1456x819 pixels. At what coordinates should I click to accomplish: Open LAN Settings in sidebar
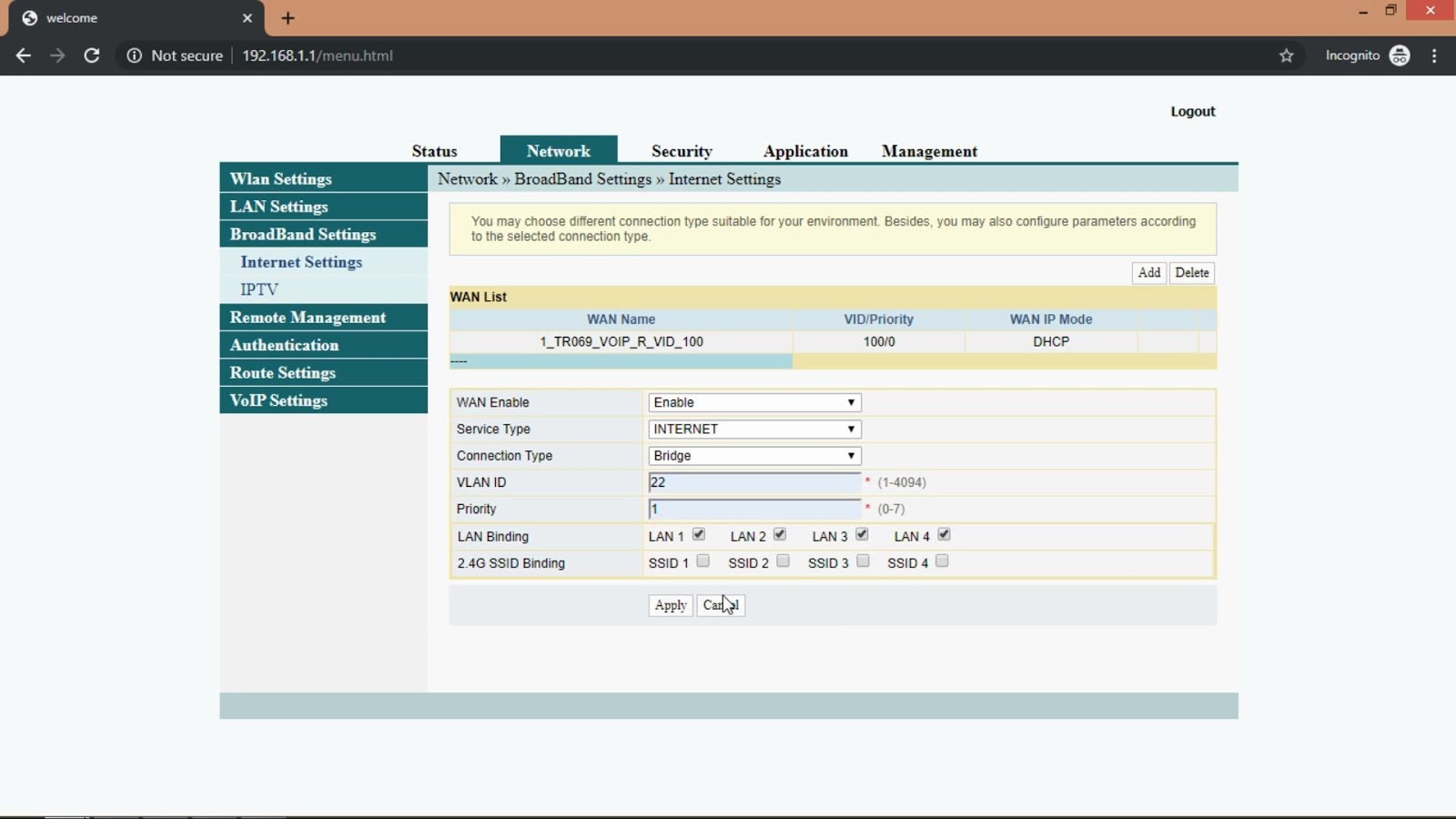[323, 207]
